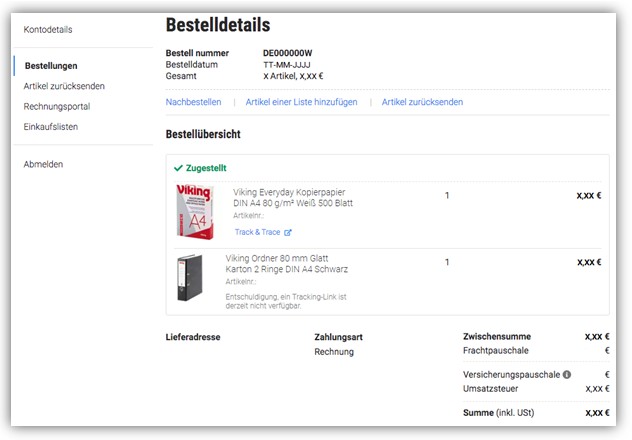This screenshot has width=632, height=440.
Task: Click the Zugestellt status label
Action: pyautogui.click(x=206, y=168)
